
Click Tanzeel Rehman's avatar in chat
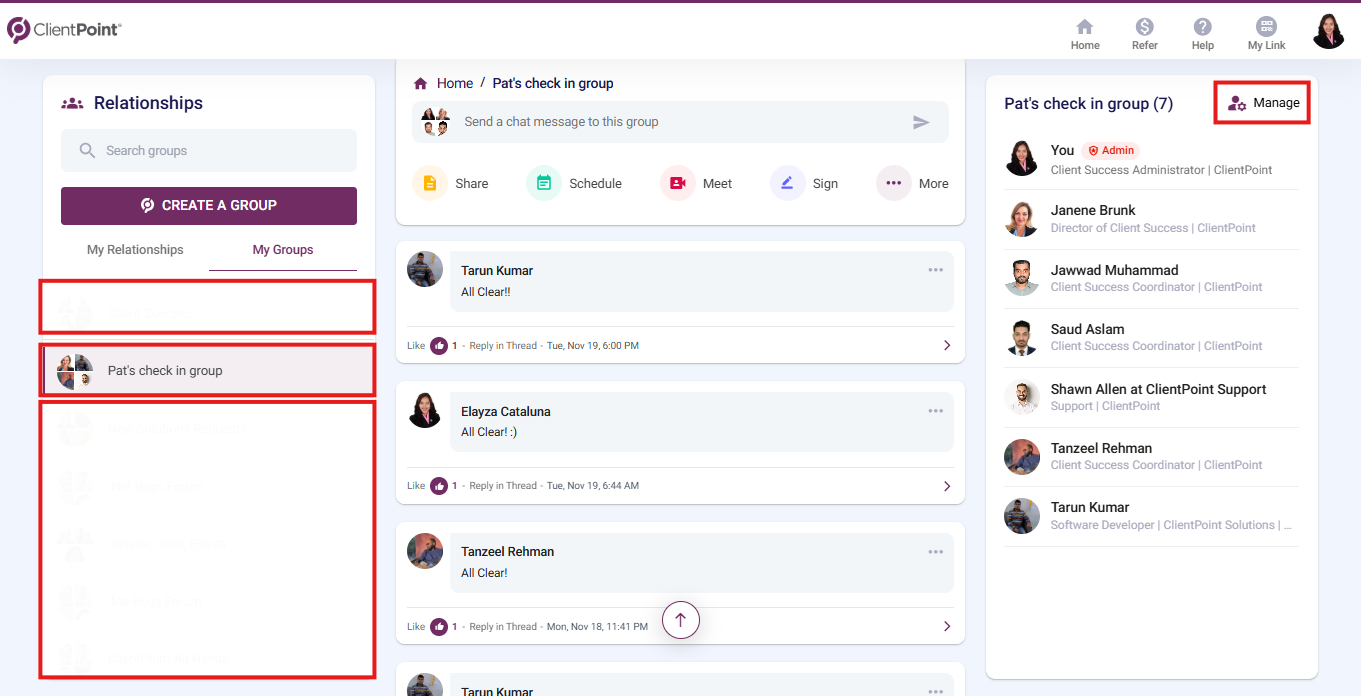tap(425, 551)
